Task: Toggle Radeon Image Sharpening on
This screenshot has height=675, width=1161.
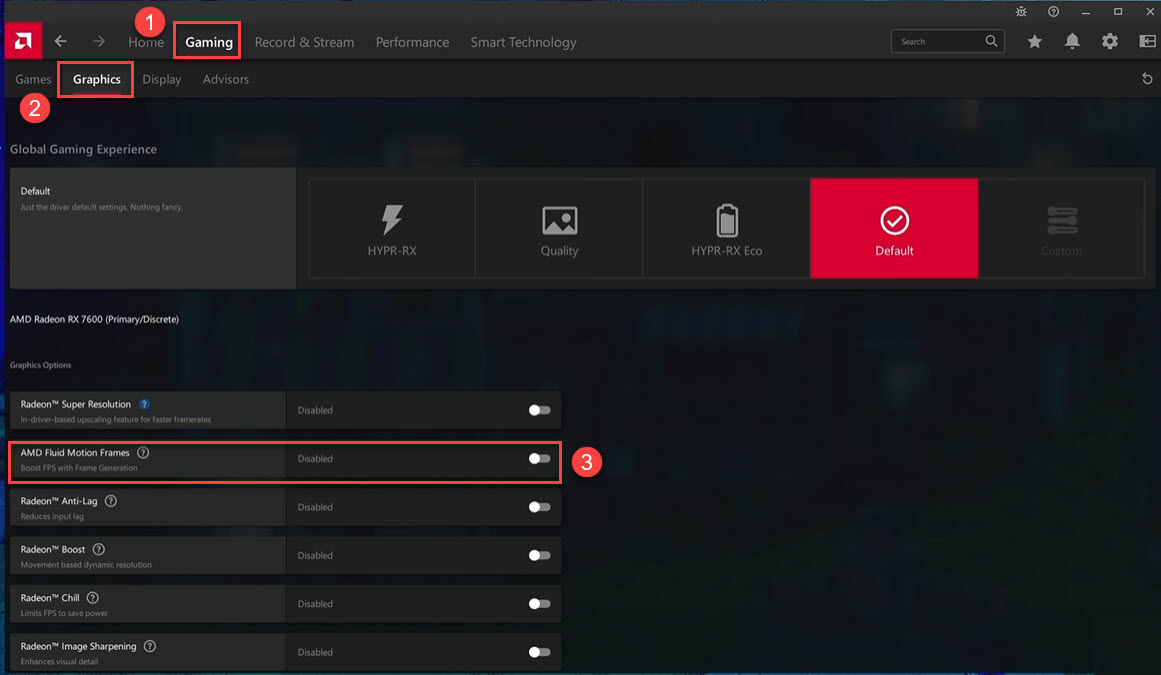Action: coord(539,652)
